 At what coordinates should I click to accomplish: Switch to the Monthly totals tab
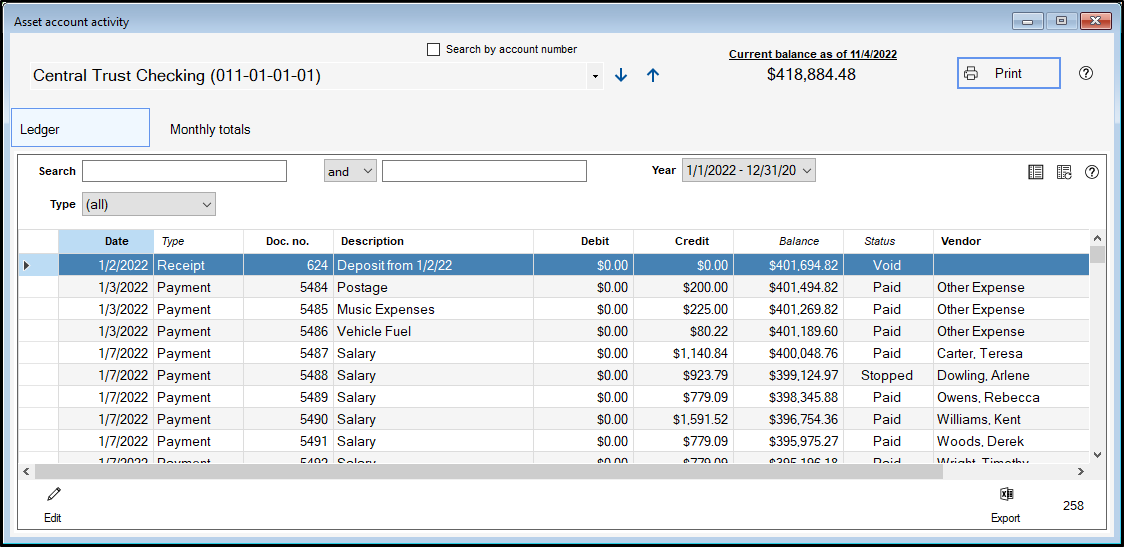[x=210, y=129]
